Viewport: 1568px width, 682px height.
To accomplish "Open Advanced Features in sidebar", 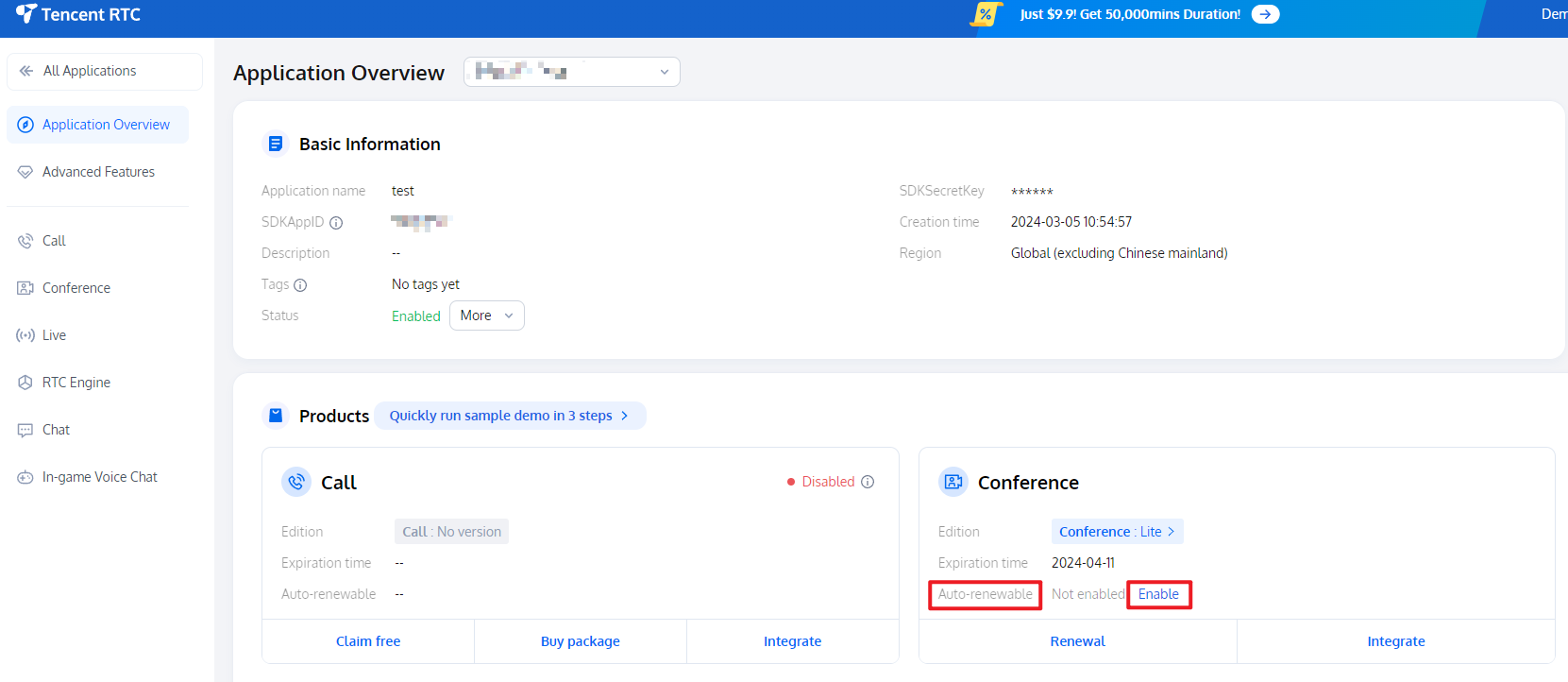I will coord(98,172).
